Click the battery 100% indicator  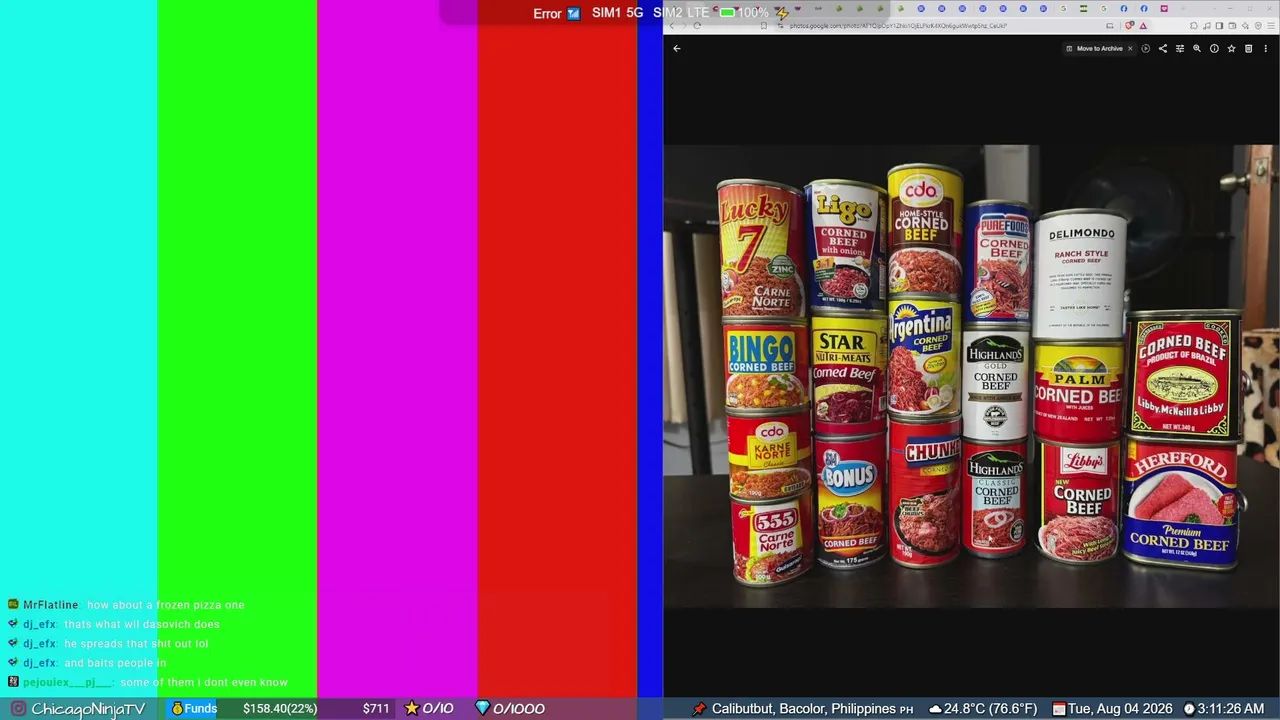(x=744, y=13)
